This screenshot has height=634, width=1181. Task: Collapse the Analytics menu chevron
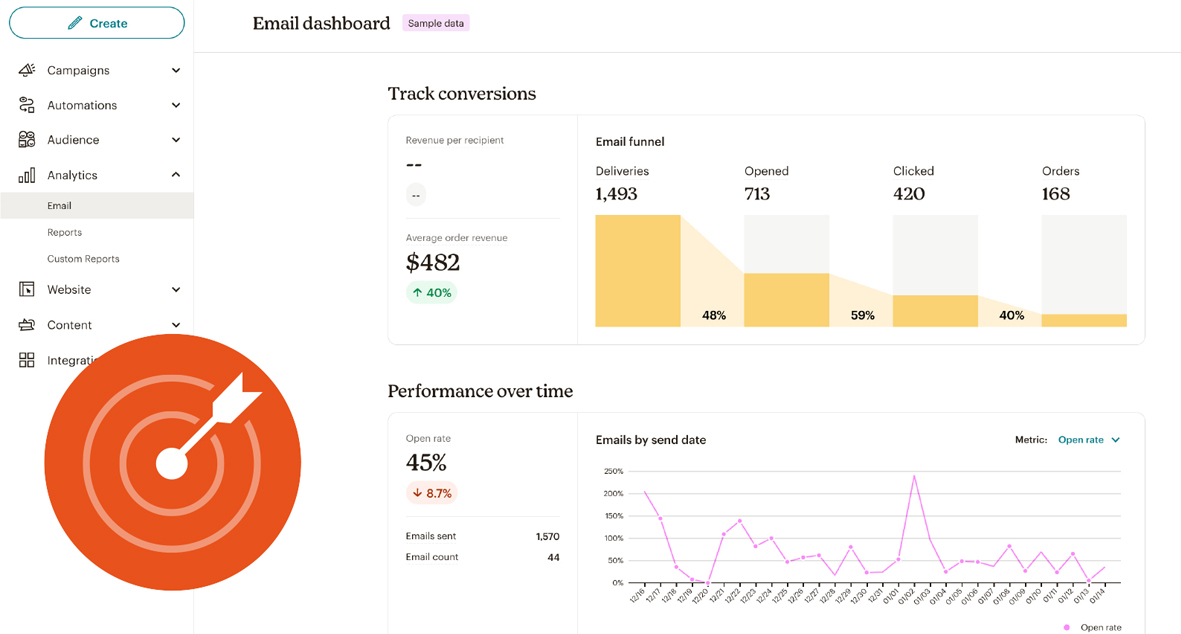pyautogui.click(x=175, y=175)
